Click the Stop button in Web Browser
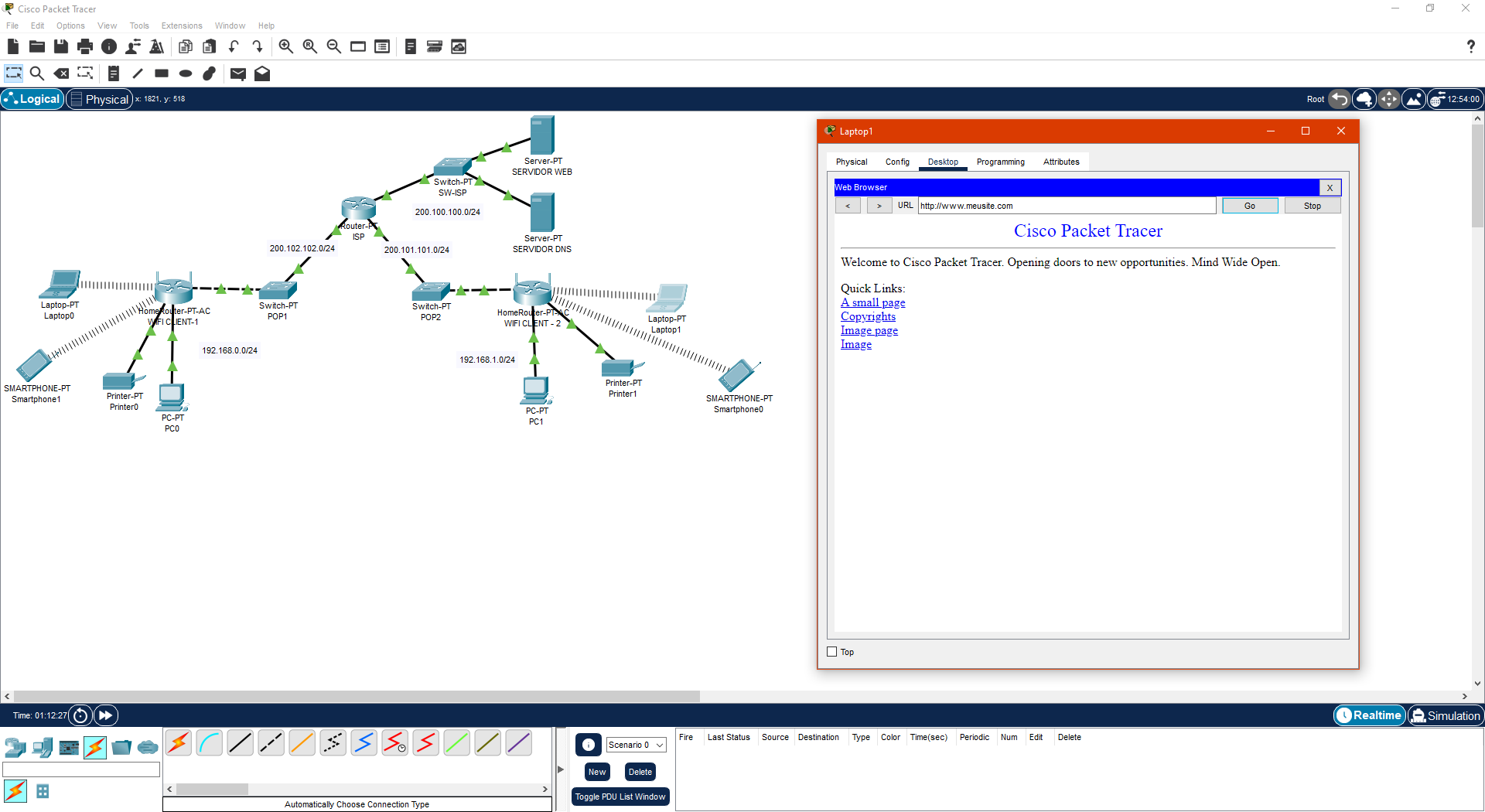 pos(1313,206)
